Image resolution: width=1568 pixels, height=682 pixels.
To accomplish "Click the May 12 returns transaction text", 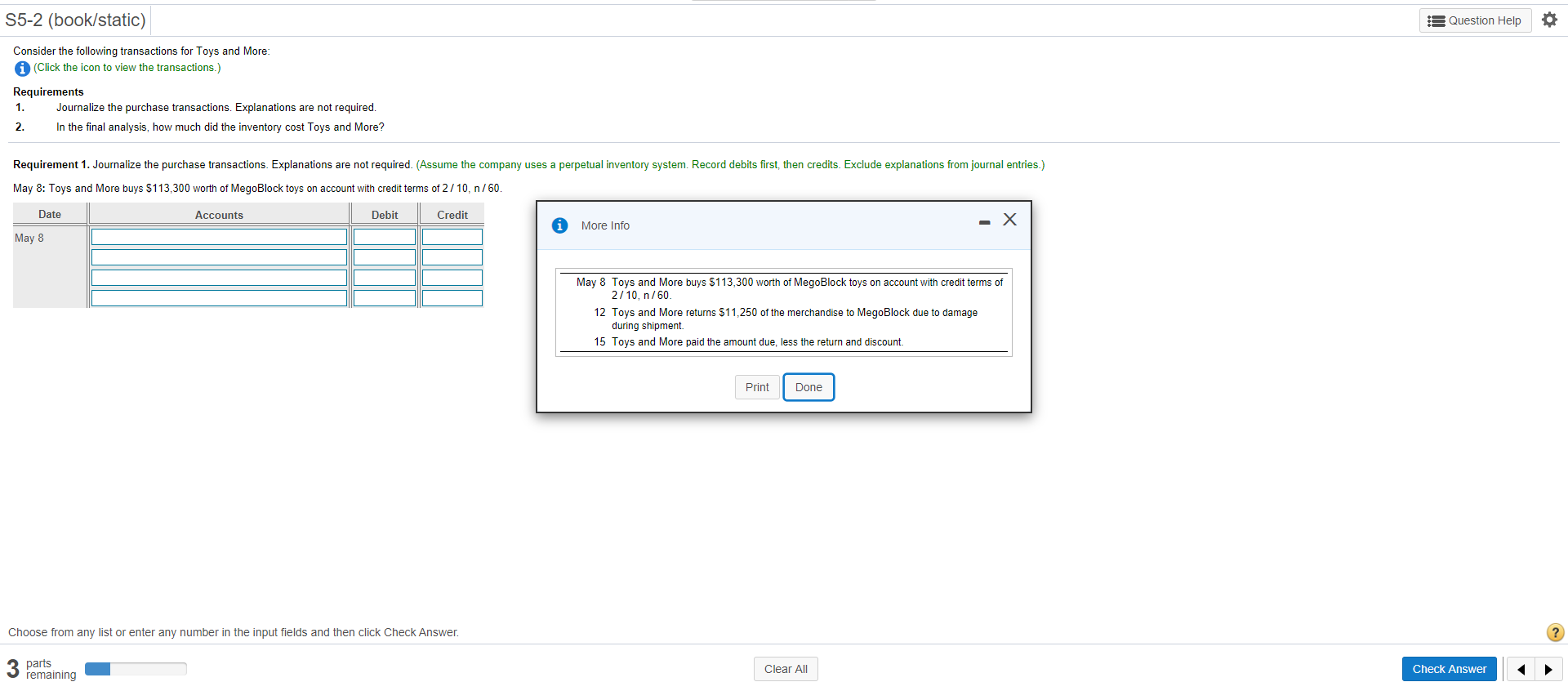I will pos(795,319).
